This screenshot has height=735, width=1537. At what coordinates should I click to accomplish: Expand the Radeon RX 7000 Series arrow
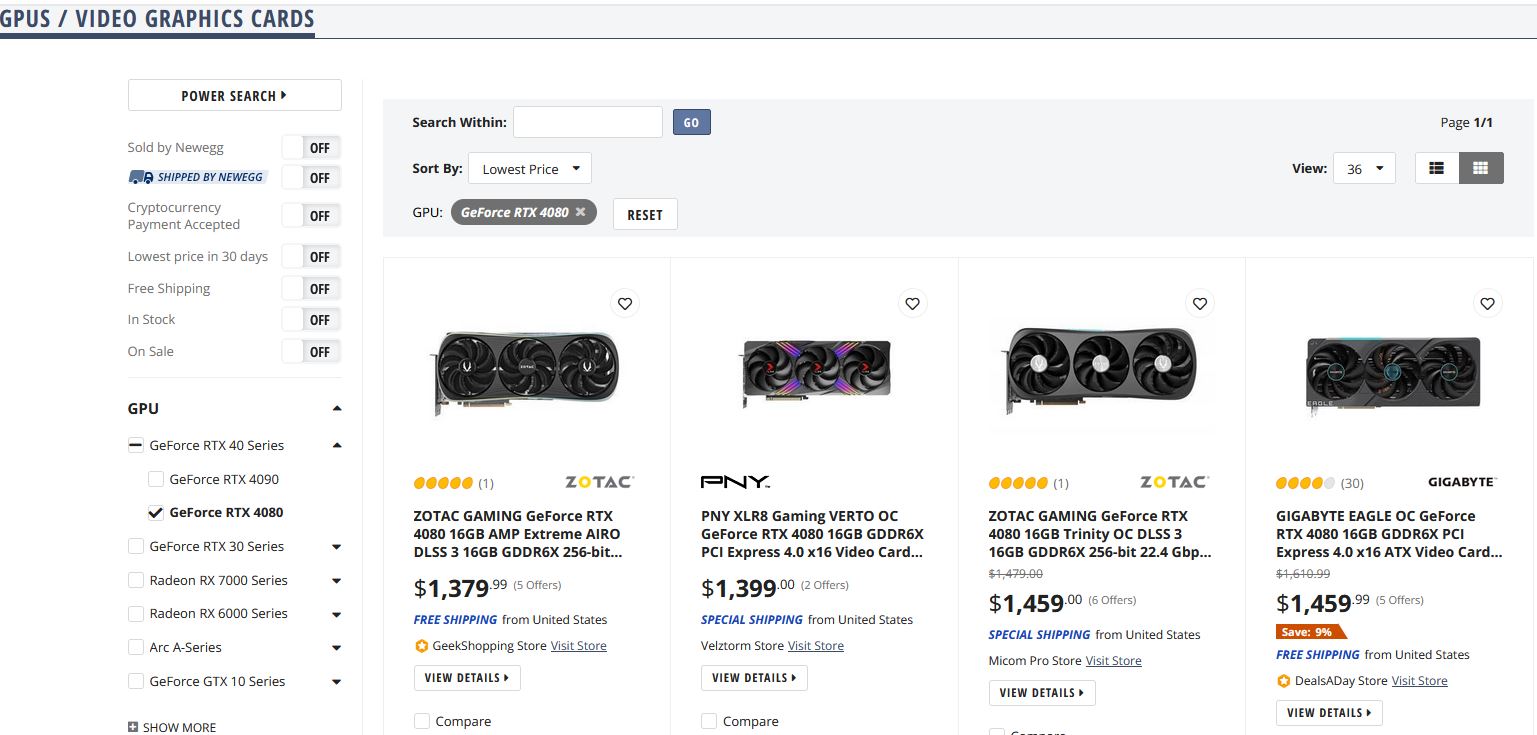click(x=336, y=581)
